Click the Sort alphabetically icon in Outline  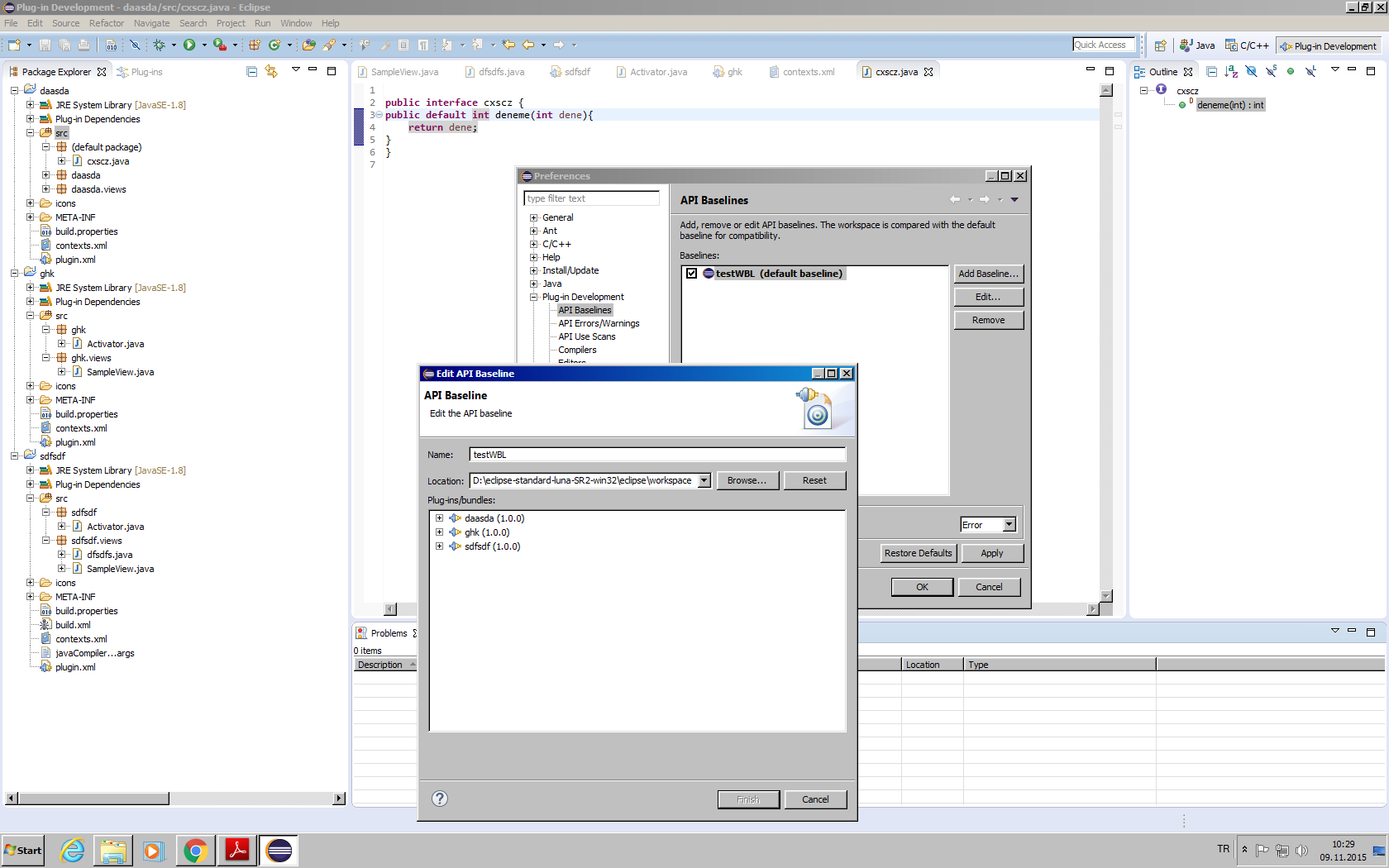click(x=1231, y=72)
